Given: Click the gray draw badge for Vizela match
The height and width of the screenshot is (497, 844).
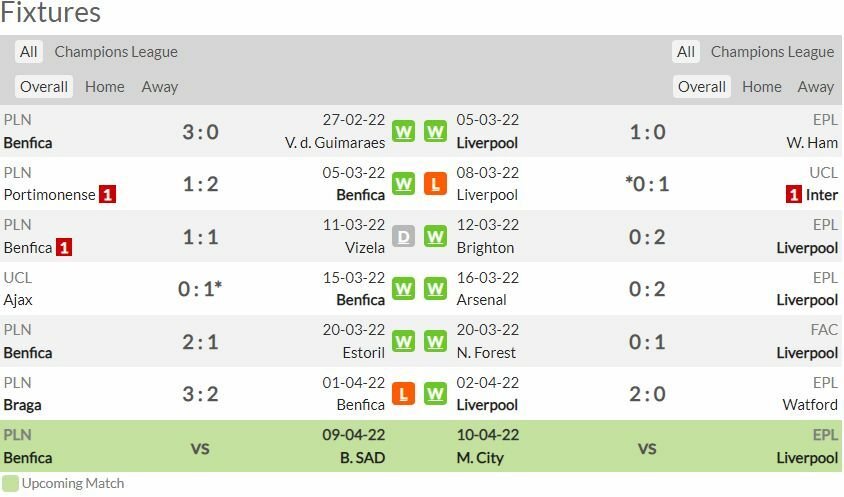Looking at the screenshot, I should pos(403,237).
